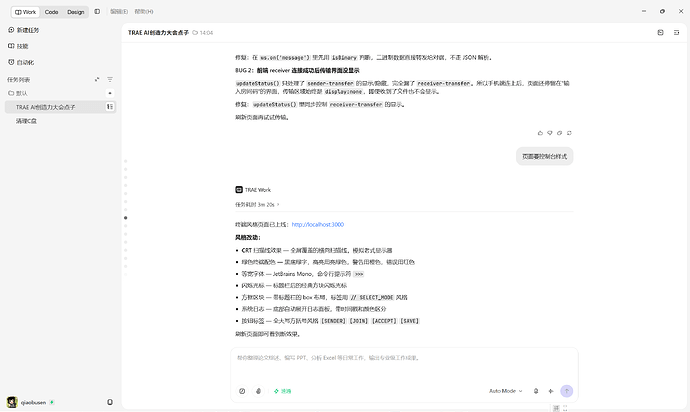This screenshot has height=412, width=690.
Task: Click the bell notification icon in input bar
Action: [536, 391]
